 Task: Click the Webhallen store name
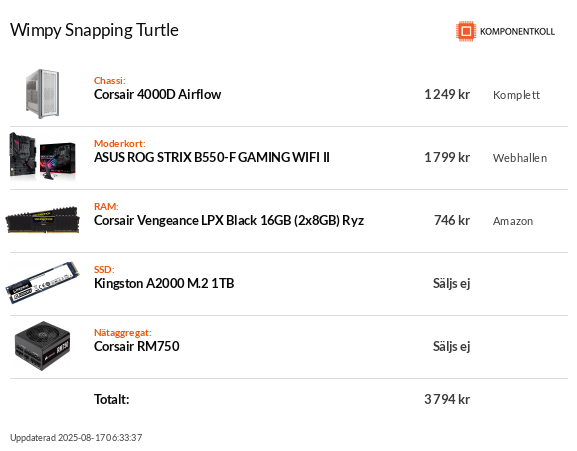coord(520,158)
